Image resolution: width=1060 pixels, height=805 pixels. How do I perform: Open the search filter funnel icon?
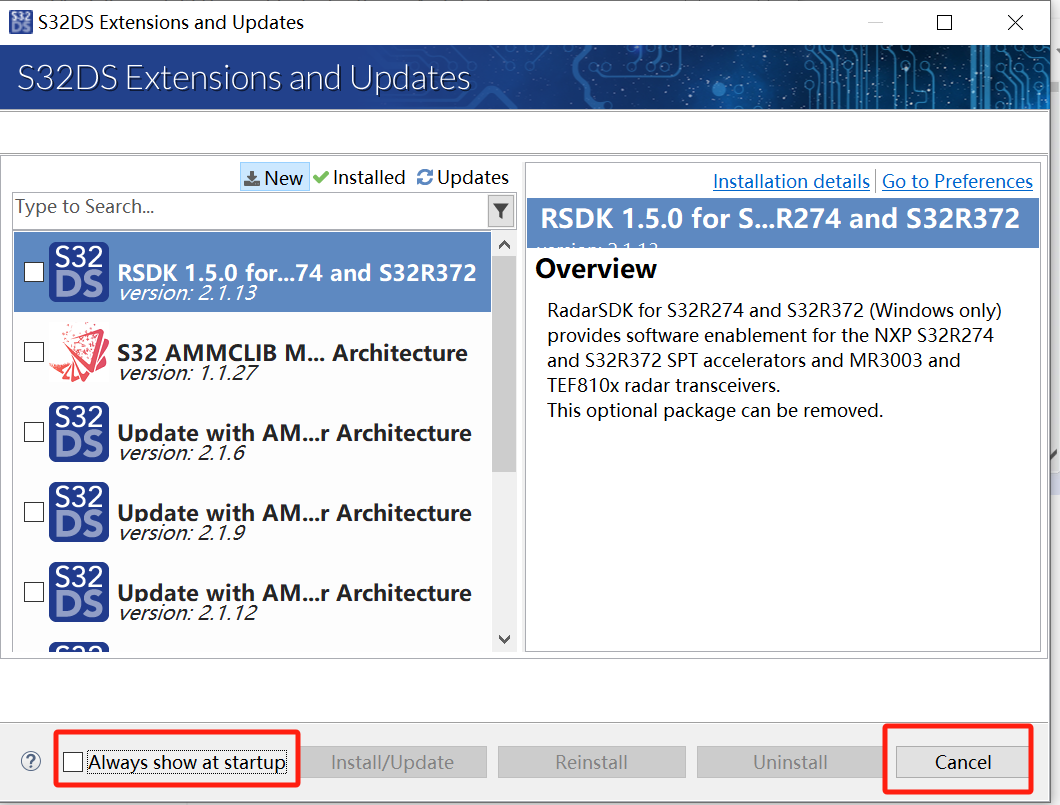[500, 211]
